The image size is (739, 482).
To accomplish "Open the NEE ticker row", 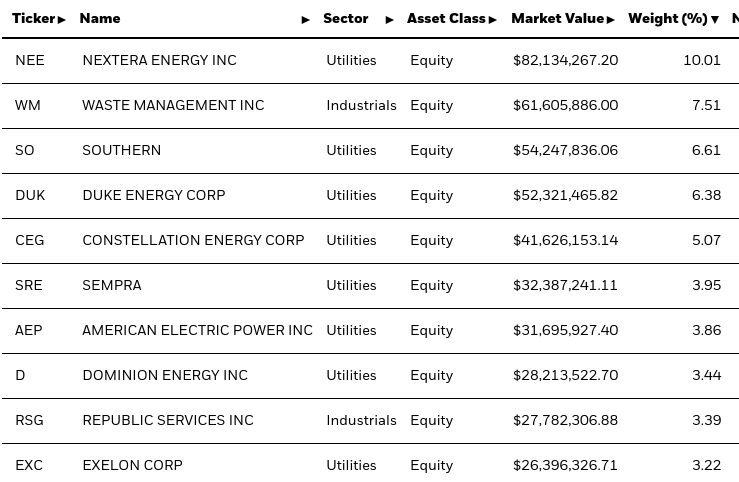I will pyautogui.click(x=28, y=60).
